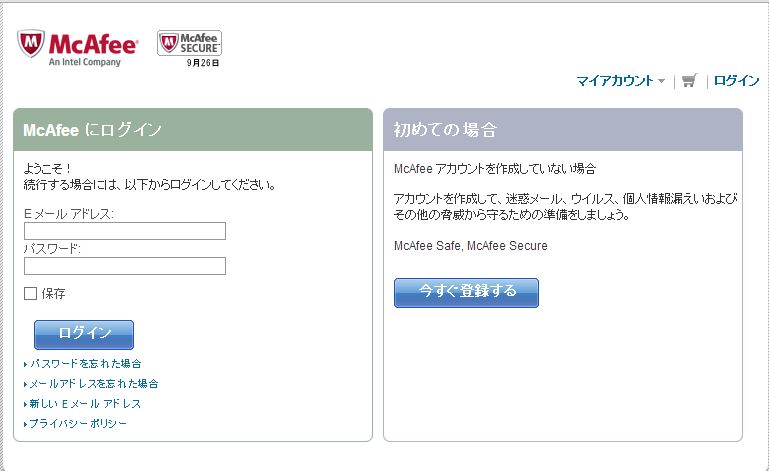Open the メールアドレスを忘れた場合 link
Viewport: 769px width, 471px height.
94,384
